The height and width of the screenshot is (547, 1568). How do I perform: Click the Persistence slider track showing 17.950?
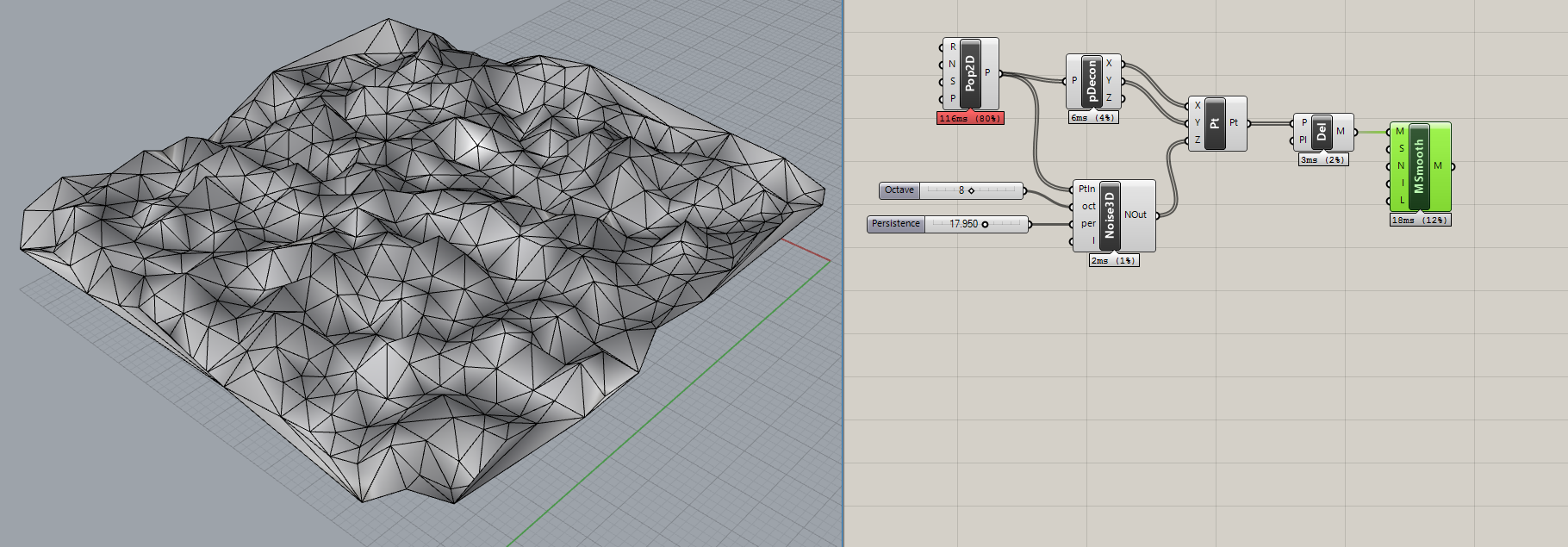coord(976,224)
